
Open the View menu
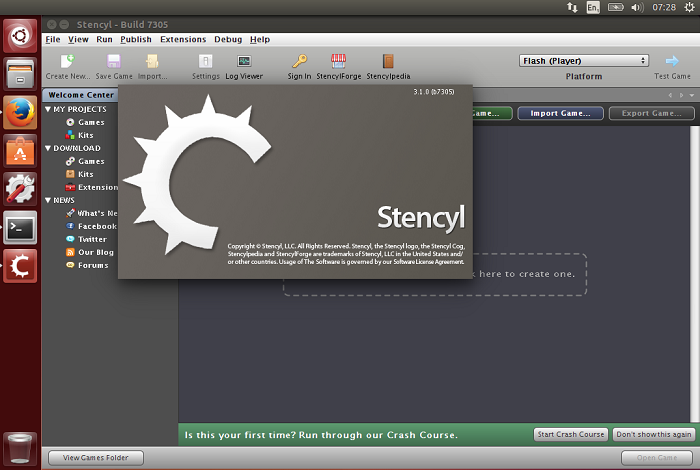pos(78,39)
